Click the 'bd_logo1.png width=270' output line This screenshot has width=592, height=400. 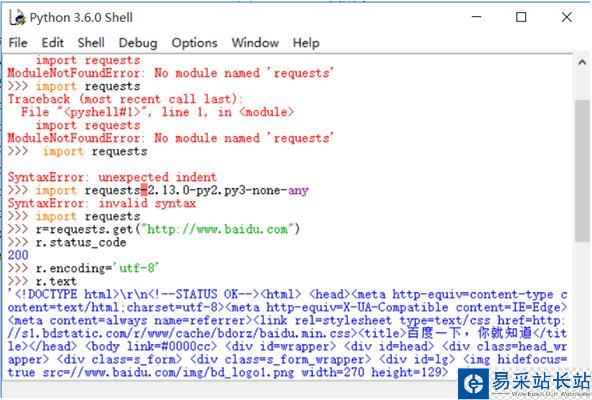228,372
